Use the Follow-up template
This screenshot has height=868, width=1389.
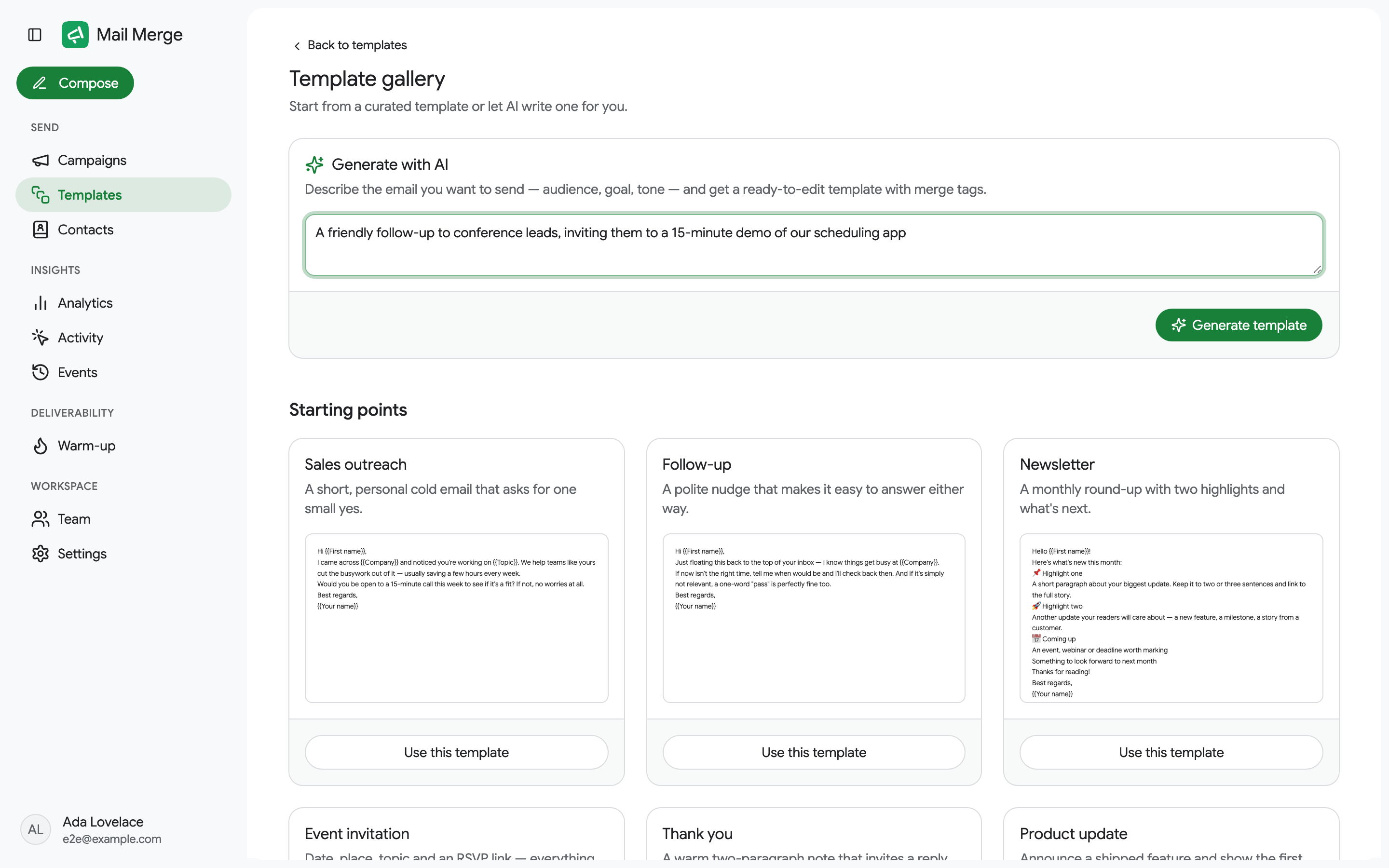click(814, 752)
